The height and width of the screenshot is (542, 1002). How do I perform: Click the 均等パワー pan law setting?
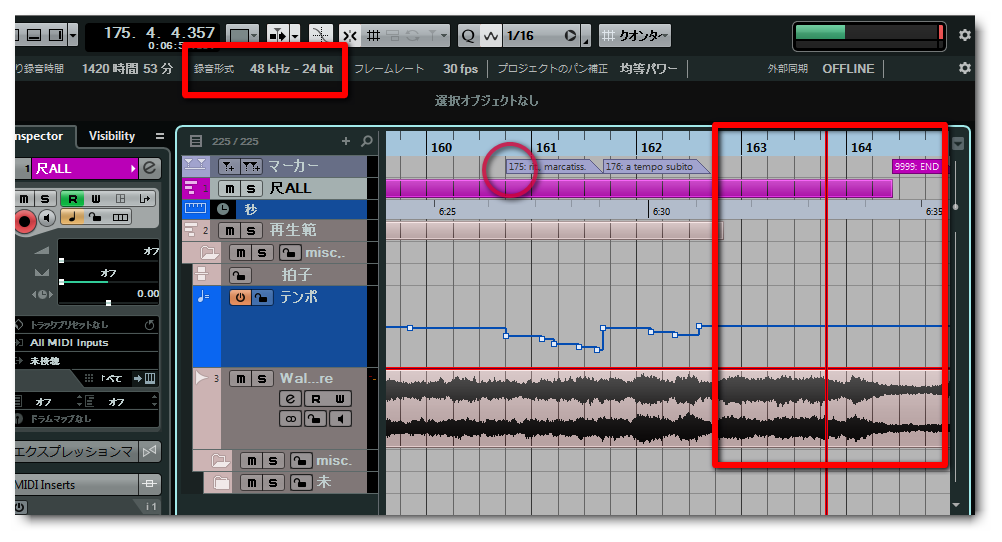point(649,68)
